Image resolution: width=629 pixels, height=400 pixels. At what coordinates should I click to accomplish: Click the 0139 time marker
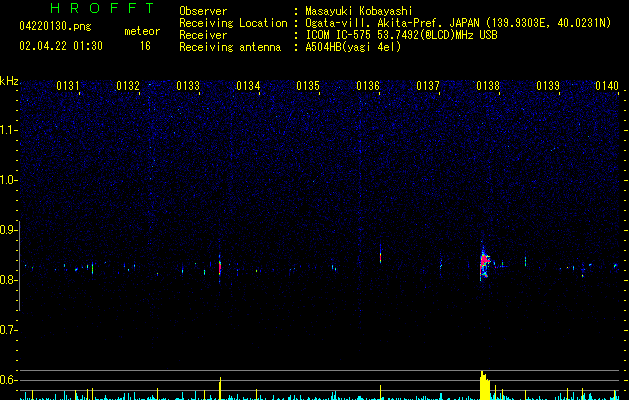[x=548, y=86]
